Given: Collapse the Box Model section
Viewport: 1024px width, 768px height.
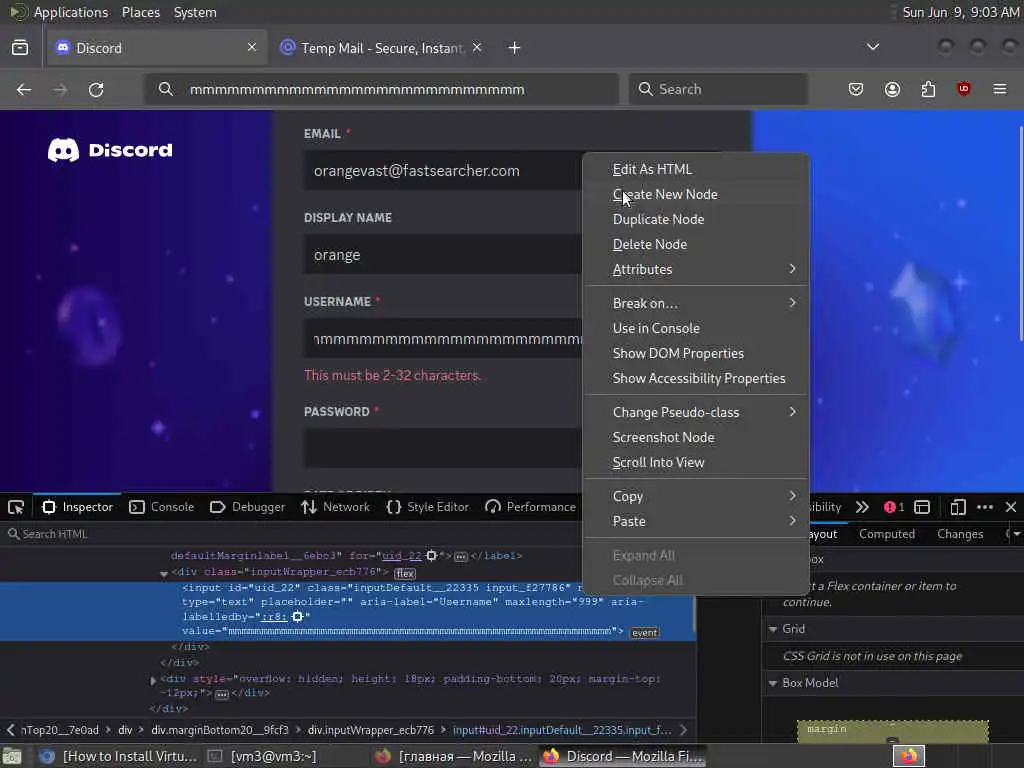Looking at the screenshot, I should pyautogui.click(x=773, y=683).
